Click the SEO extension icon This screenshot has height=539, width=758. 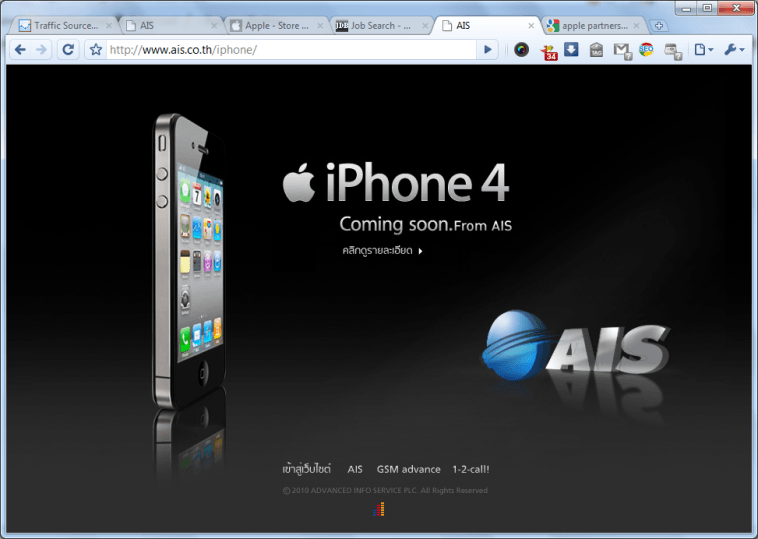click(x=647, y=49)
